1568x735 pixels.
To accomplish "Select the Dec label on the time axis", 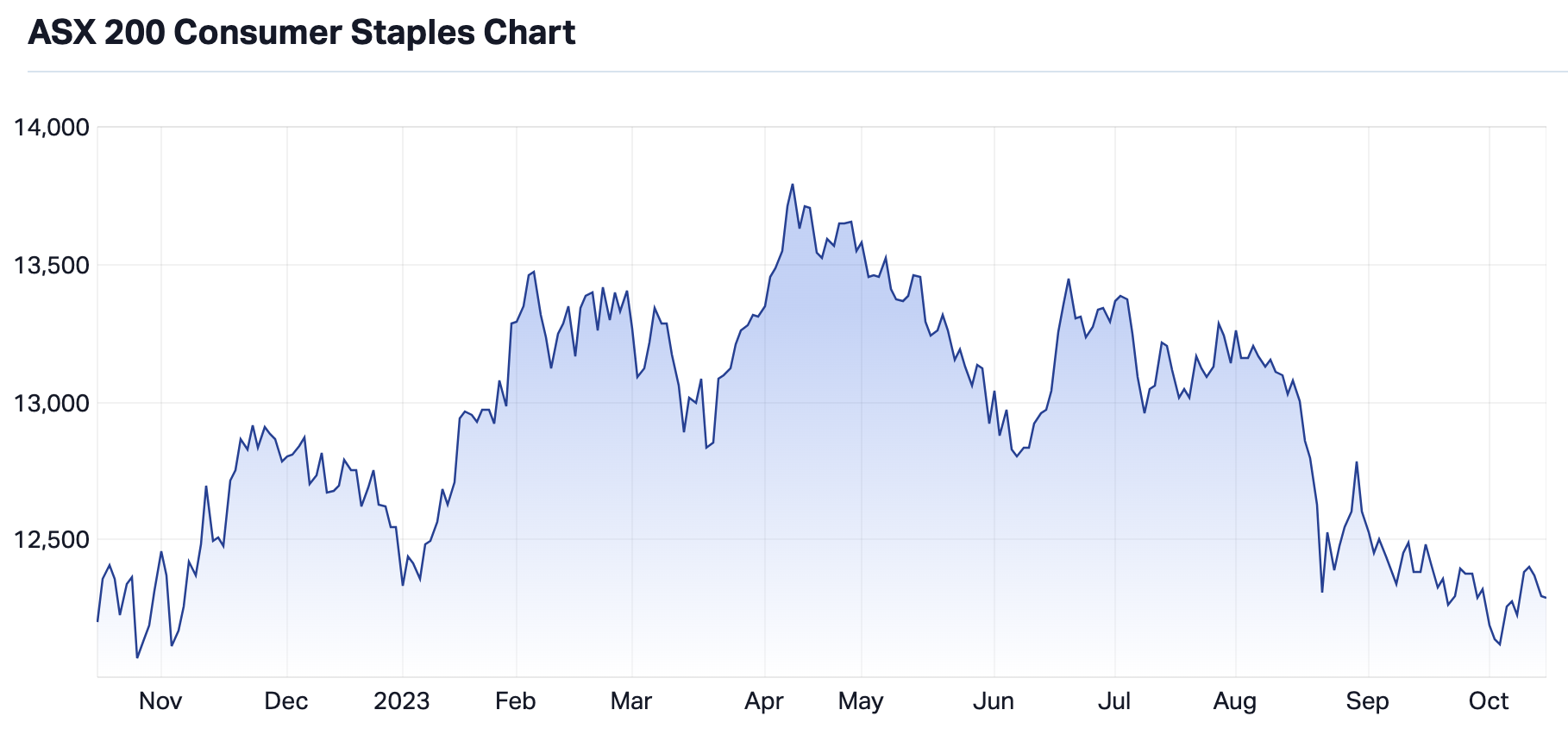I will pyautogui.click(x=286, y=701).
